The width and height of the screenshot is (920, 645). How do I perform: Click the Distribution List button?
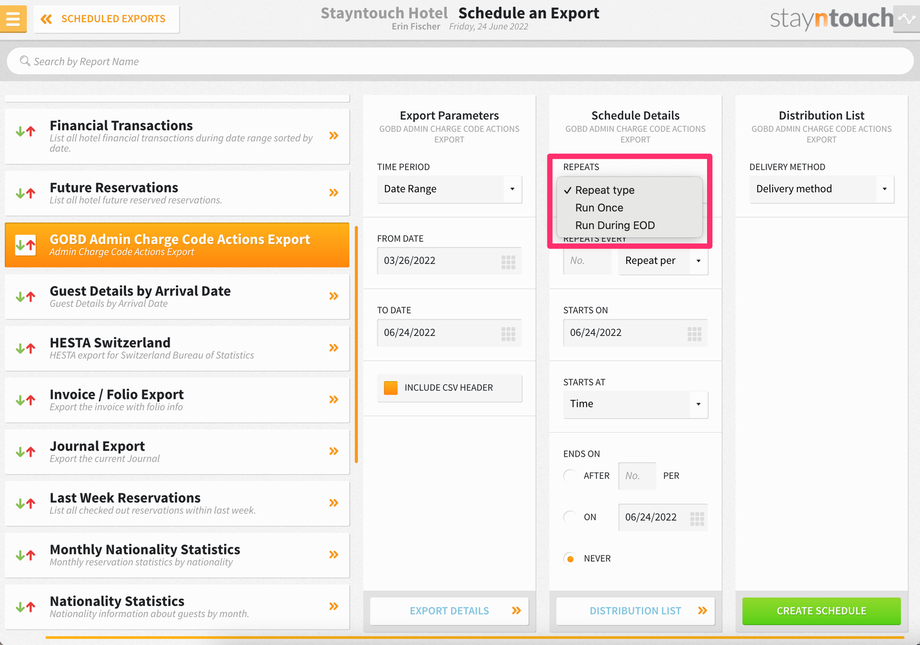(635, 611)
